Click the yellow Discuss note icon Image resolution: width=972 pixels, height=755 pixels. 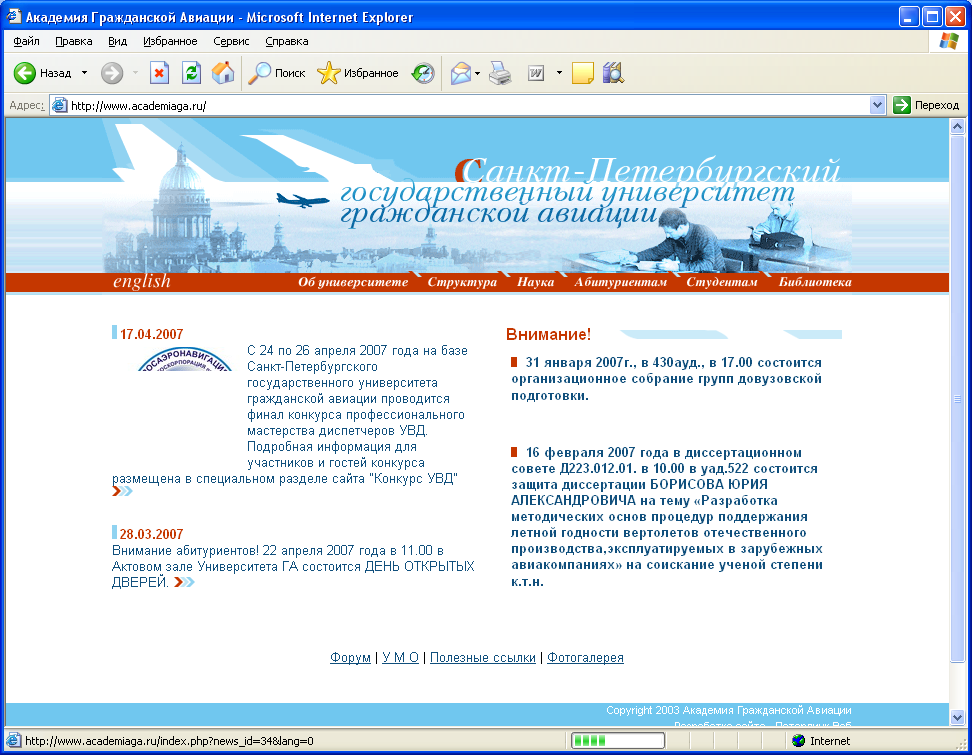tap(583, 73)
